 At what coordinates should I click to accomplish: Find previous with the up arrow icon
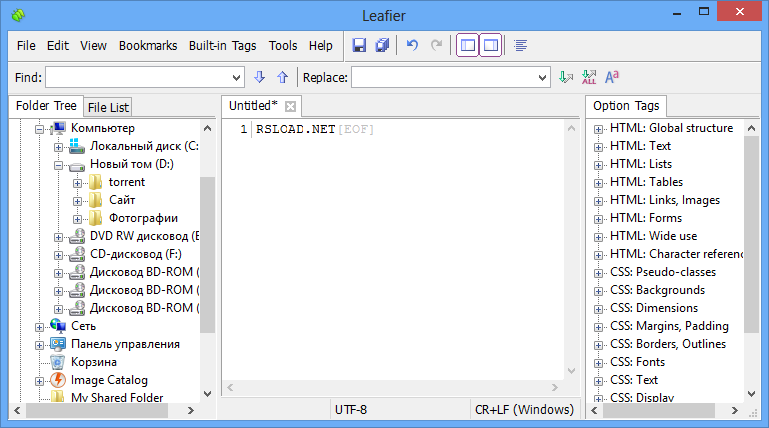(x=282, y=77)
